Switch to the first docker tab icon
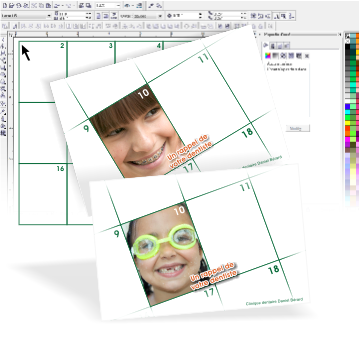The width and height of the screenshot is (360, 360). coord(272,45)
